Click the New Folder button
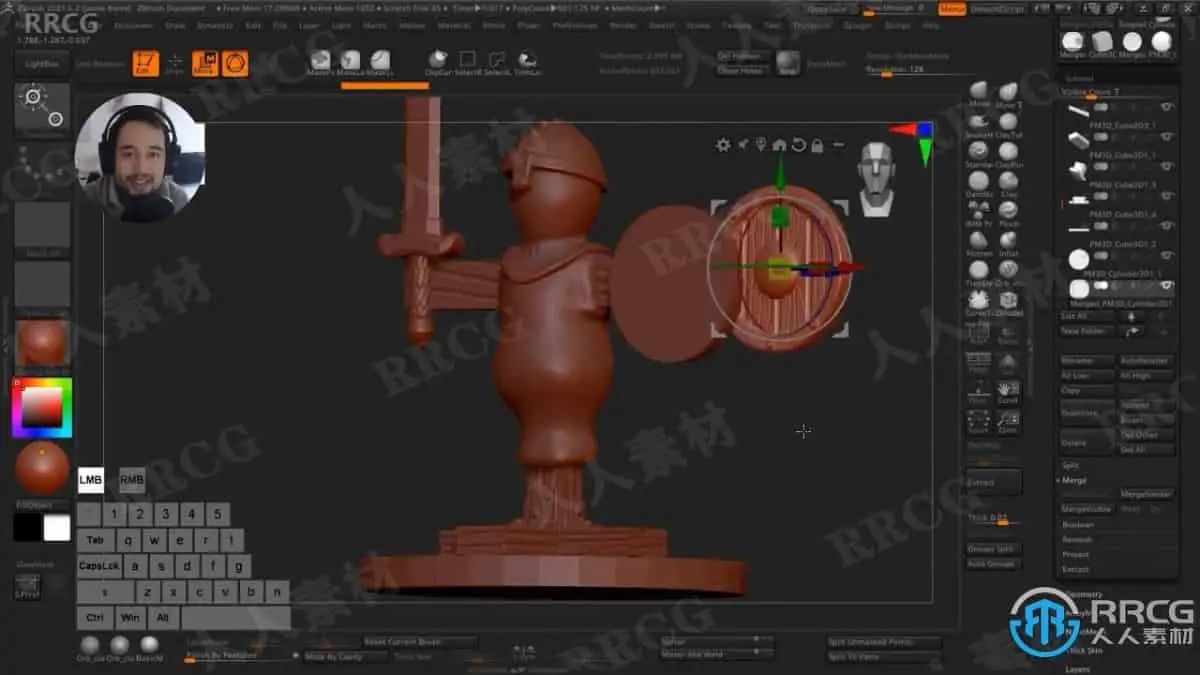Screen dimensions: 1200x675 click(x=1087, y=331)
